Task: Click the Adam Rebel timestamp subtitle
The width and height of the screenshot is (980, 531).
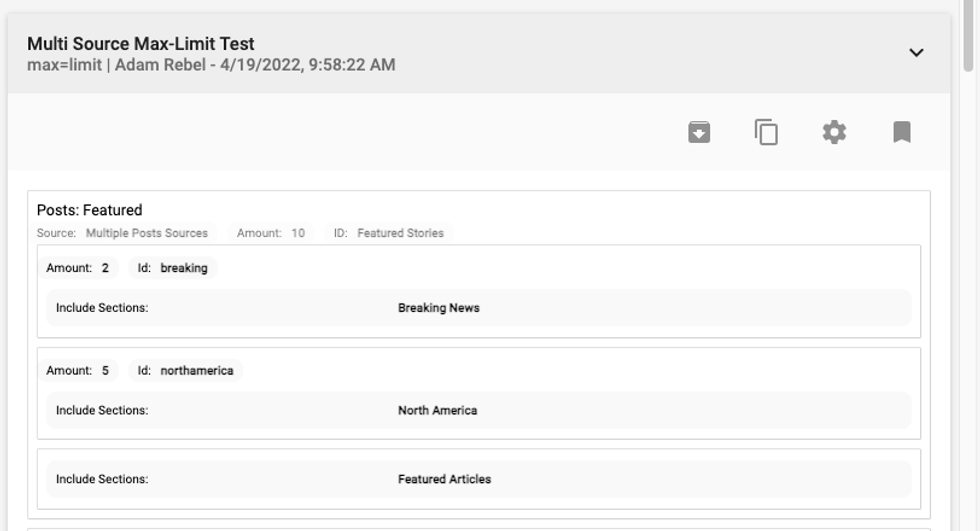Action: click(210, 65)
